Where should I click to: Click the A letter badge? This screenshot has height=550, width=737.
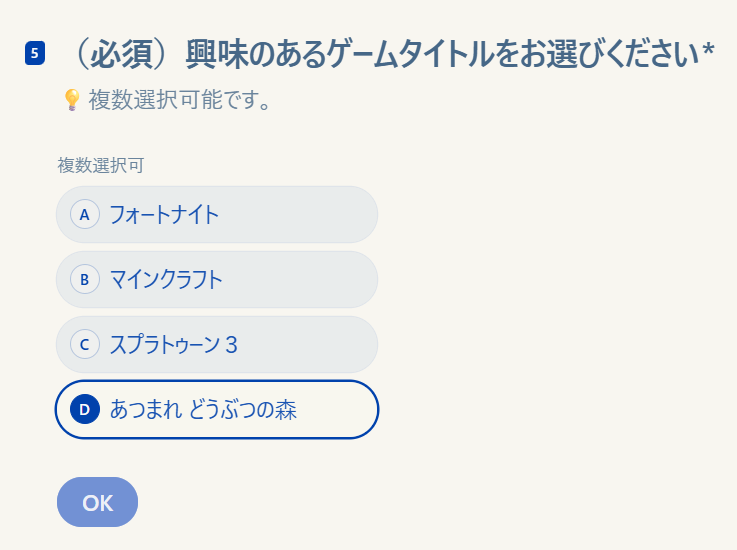pos(84,214)
